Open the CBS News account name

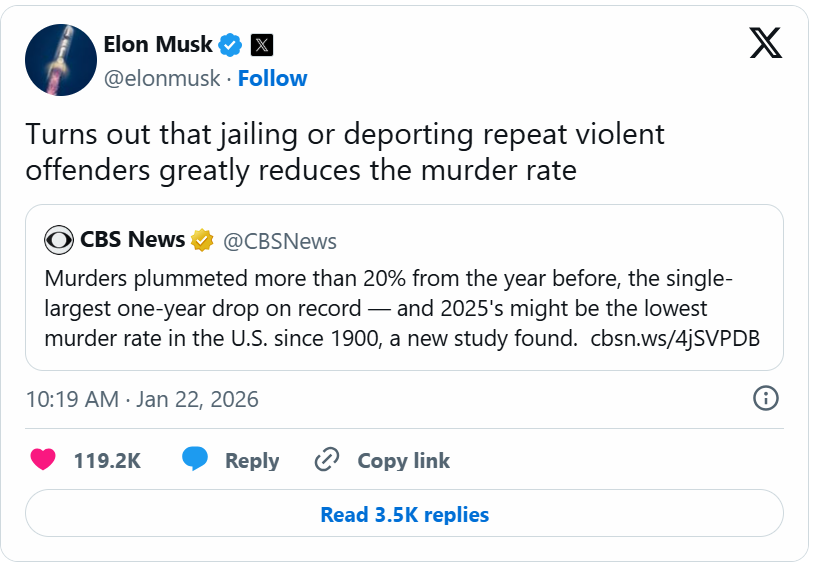pos(132,240)
